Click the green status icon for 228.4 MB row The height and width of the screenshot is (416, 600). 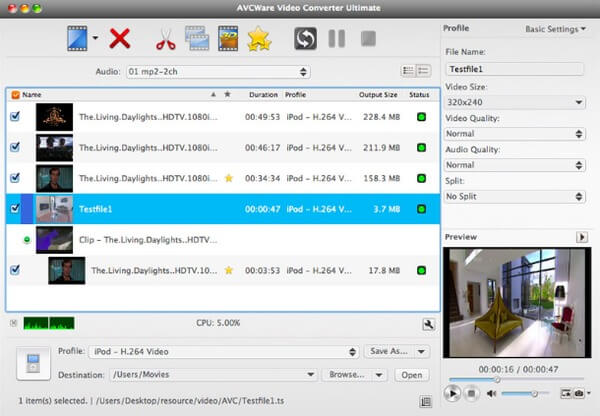point(421,117)
